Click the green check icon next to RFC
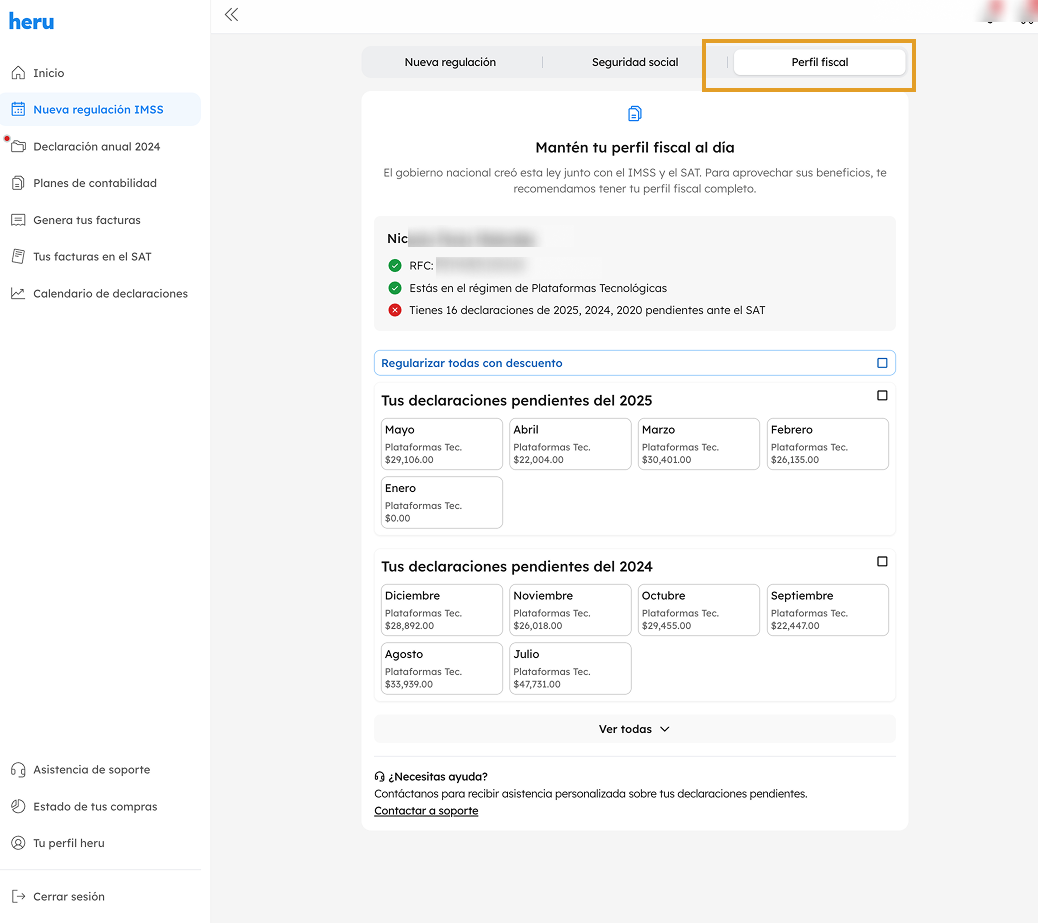 click(x=395, y=266)
